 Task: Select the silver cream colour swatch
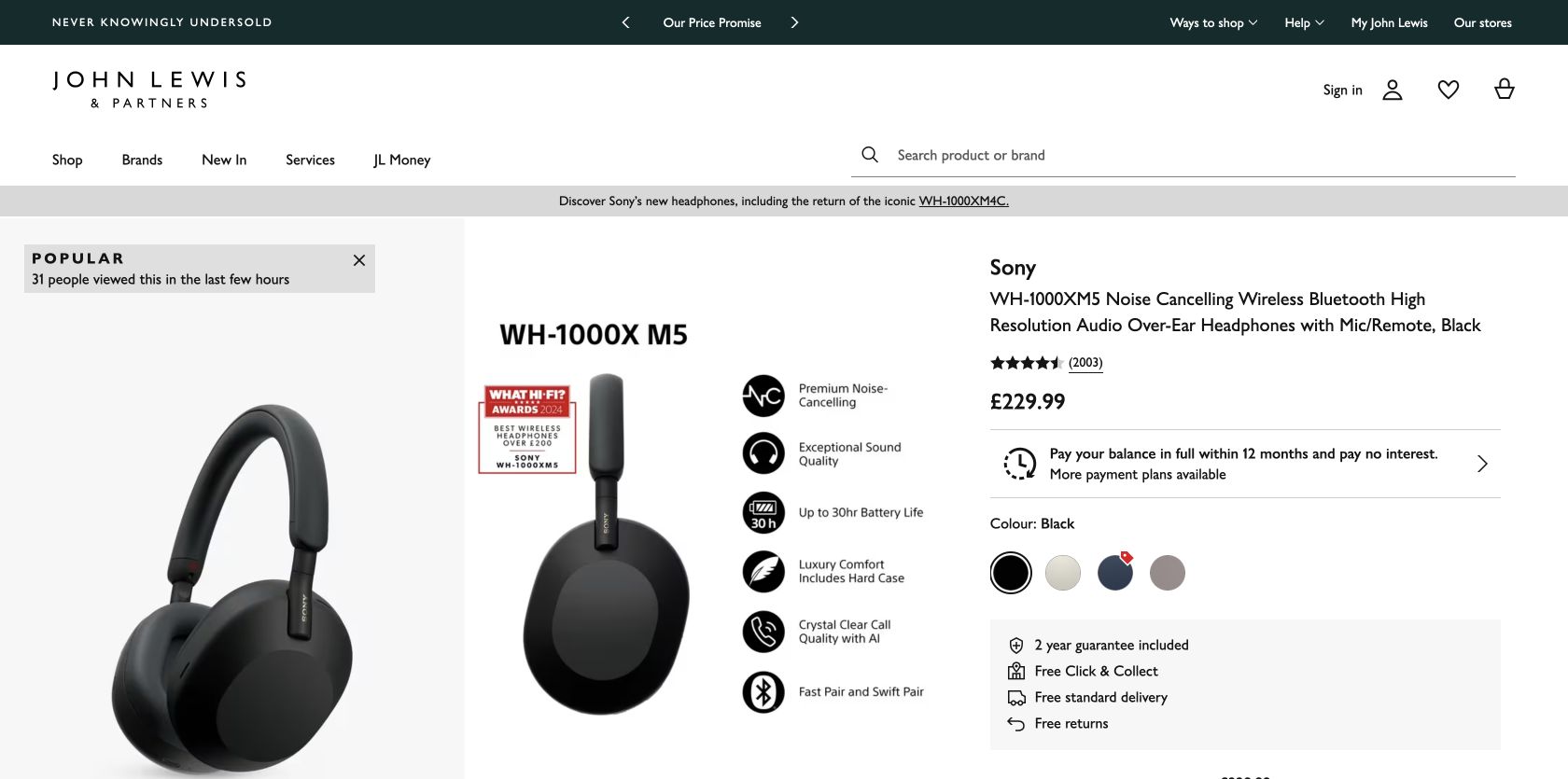pos(1063,573)
